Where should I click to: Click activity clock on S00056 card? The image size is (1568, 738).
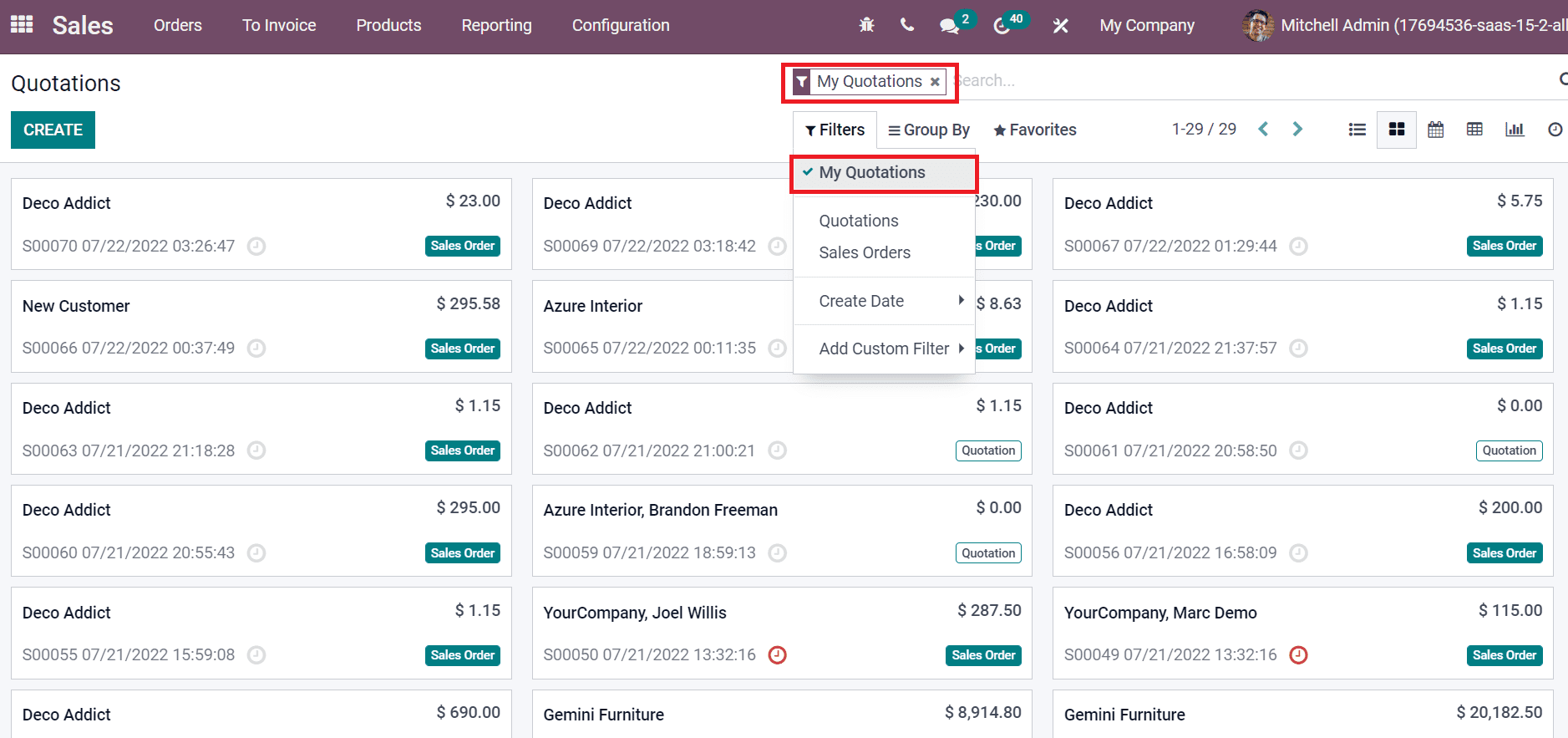(1298, 552)
